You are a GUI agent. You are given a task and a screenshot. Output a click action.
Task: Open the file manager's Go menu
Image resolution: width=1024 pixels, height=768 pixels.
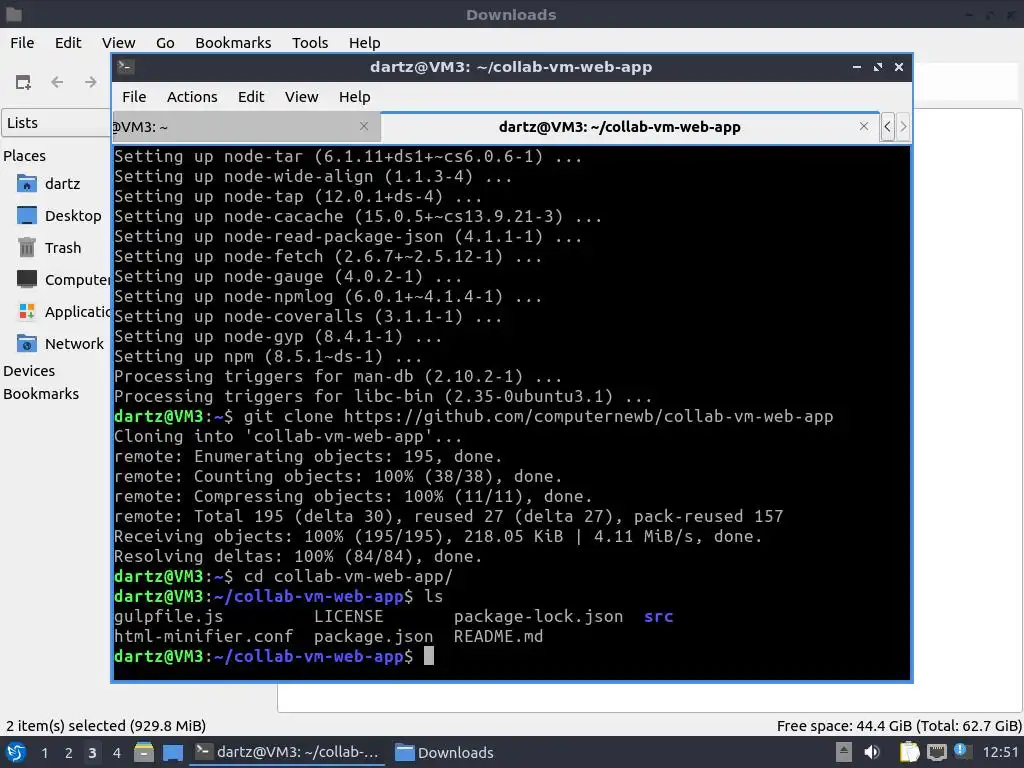coord(165,43)
